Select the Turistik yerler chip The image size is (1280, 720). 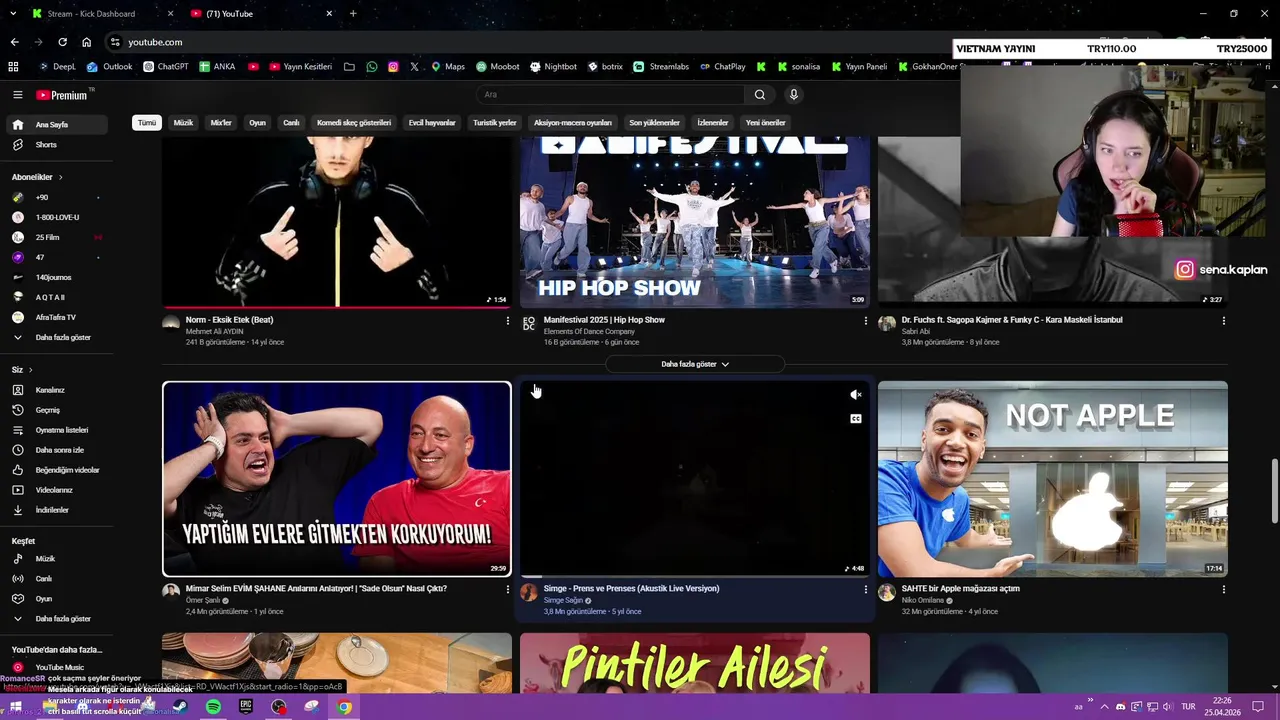(495, 123)
